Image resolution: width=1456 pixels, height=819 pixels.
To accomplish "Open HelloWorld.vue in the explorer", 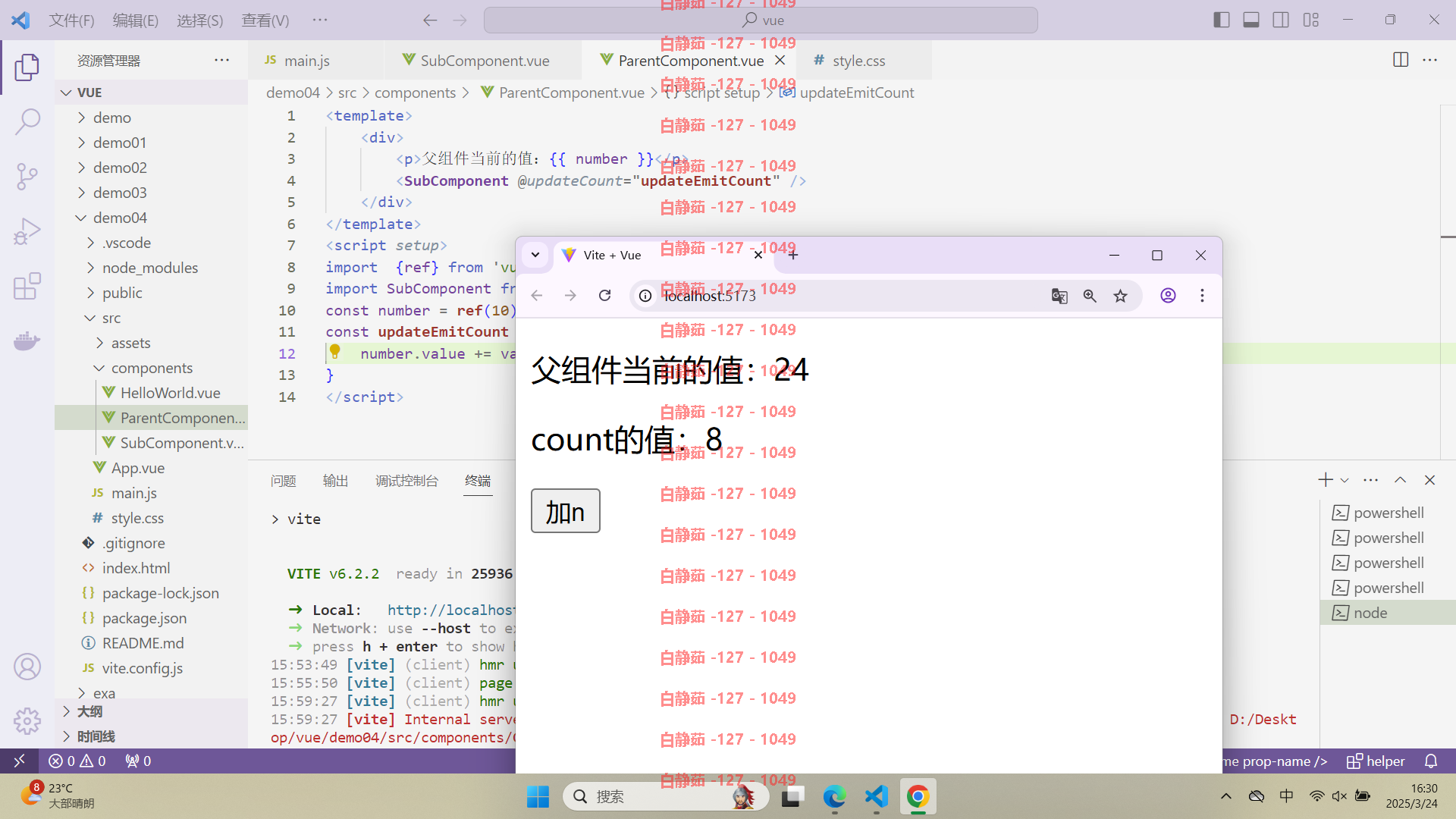I will [170, 393].
